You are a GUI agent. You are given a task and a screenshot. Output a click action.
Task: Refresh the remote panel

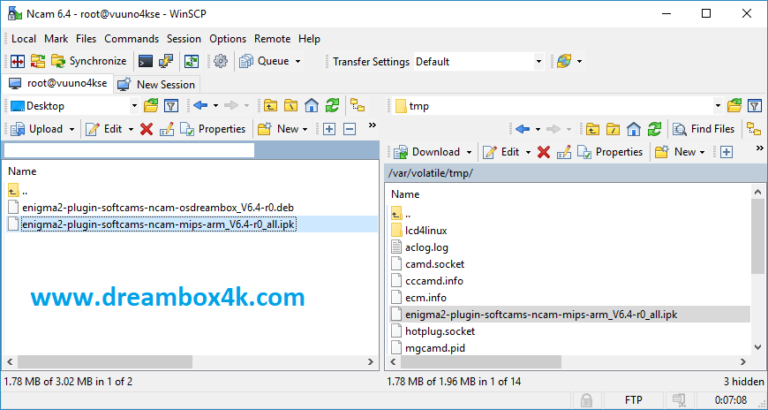tap(654, 129)
